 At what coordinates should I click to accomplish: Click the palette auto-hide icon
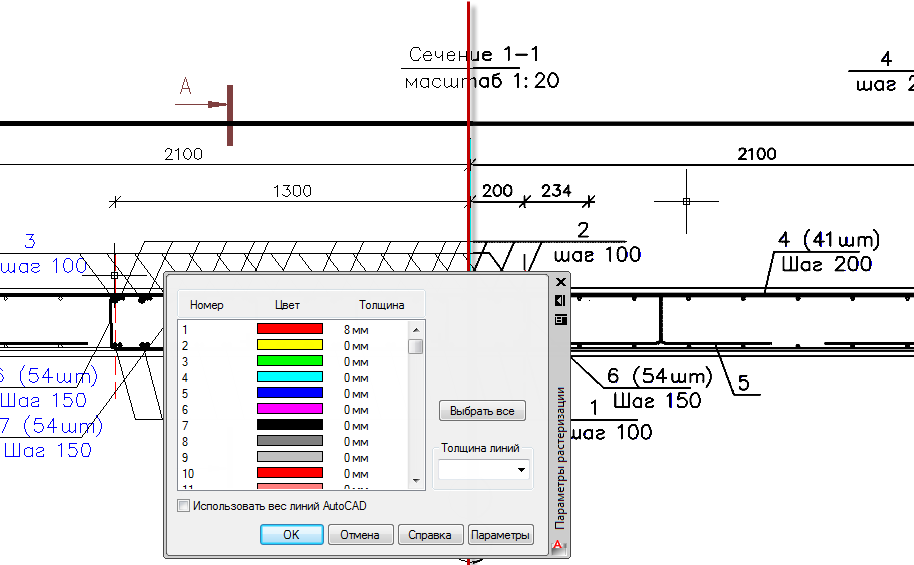[x=560, y=300]
